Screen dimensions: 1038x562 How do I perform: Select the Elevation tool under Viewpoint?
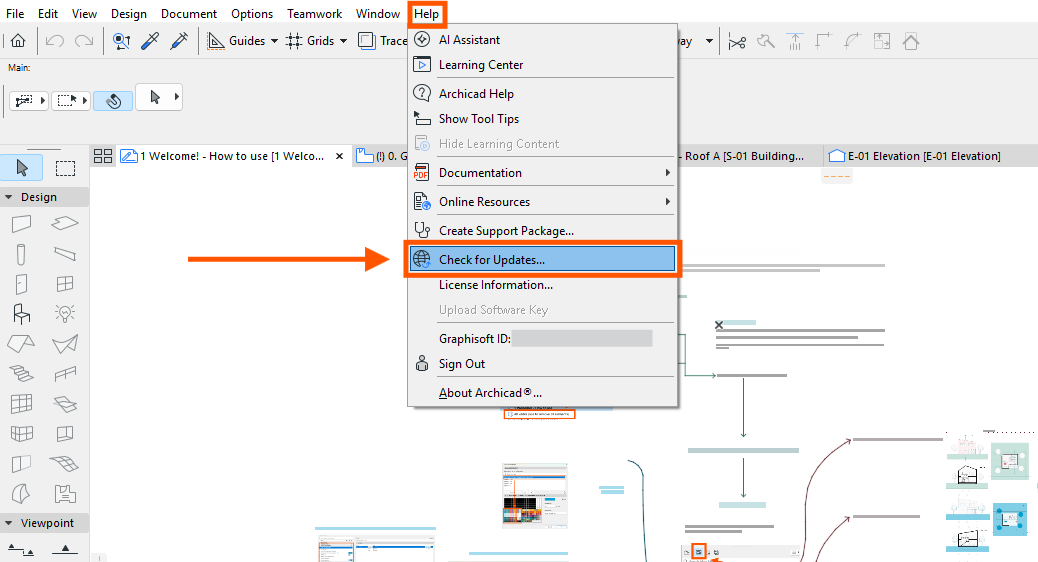pos(65,549)
